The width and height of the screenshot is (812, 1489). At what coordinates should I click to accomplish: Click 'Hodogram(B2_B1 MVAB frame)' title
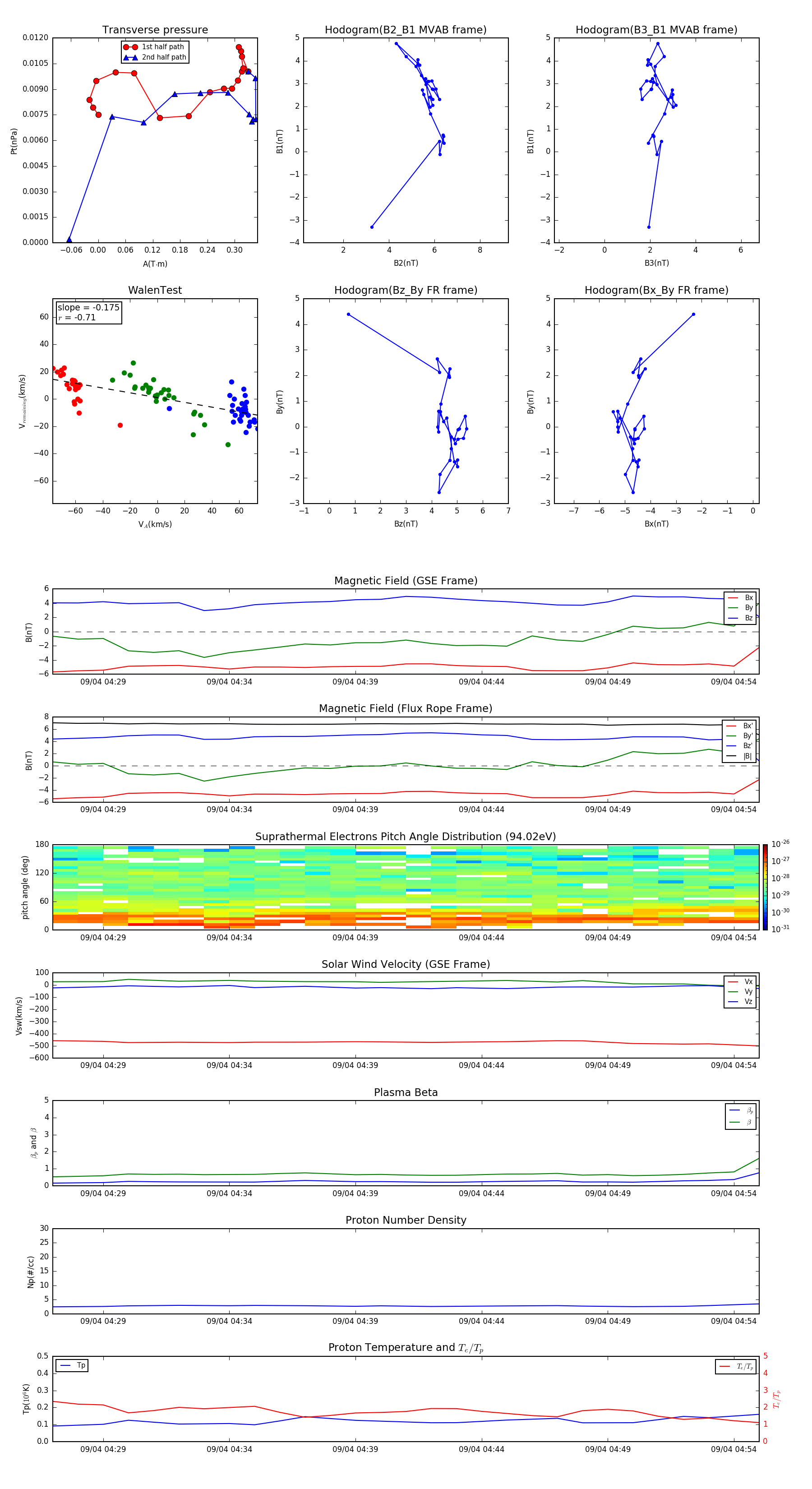[x=406, y=30]
